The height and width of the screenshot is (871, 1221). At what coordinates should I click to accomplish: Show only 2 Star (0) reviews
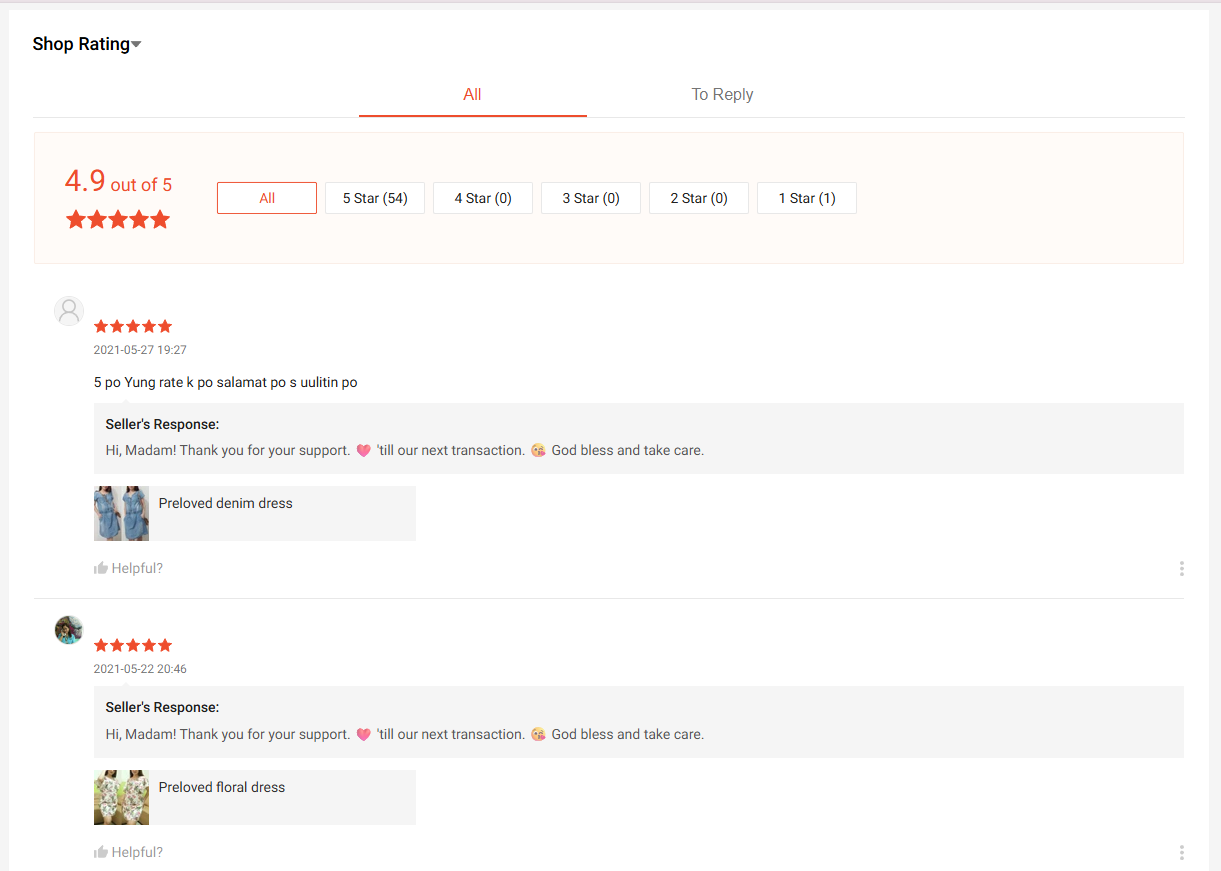(x=699, y=198)
